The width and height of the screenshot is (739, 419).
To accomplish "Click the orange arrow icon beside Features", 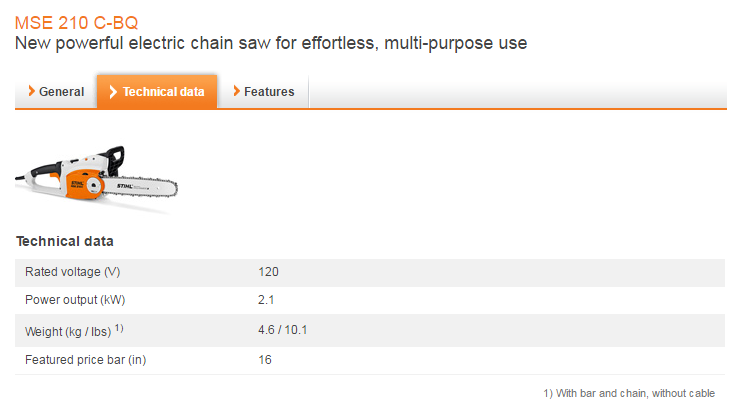I will [x=236, y=92].
